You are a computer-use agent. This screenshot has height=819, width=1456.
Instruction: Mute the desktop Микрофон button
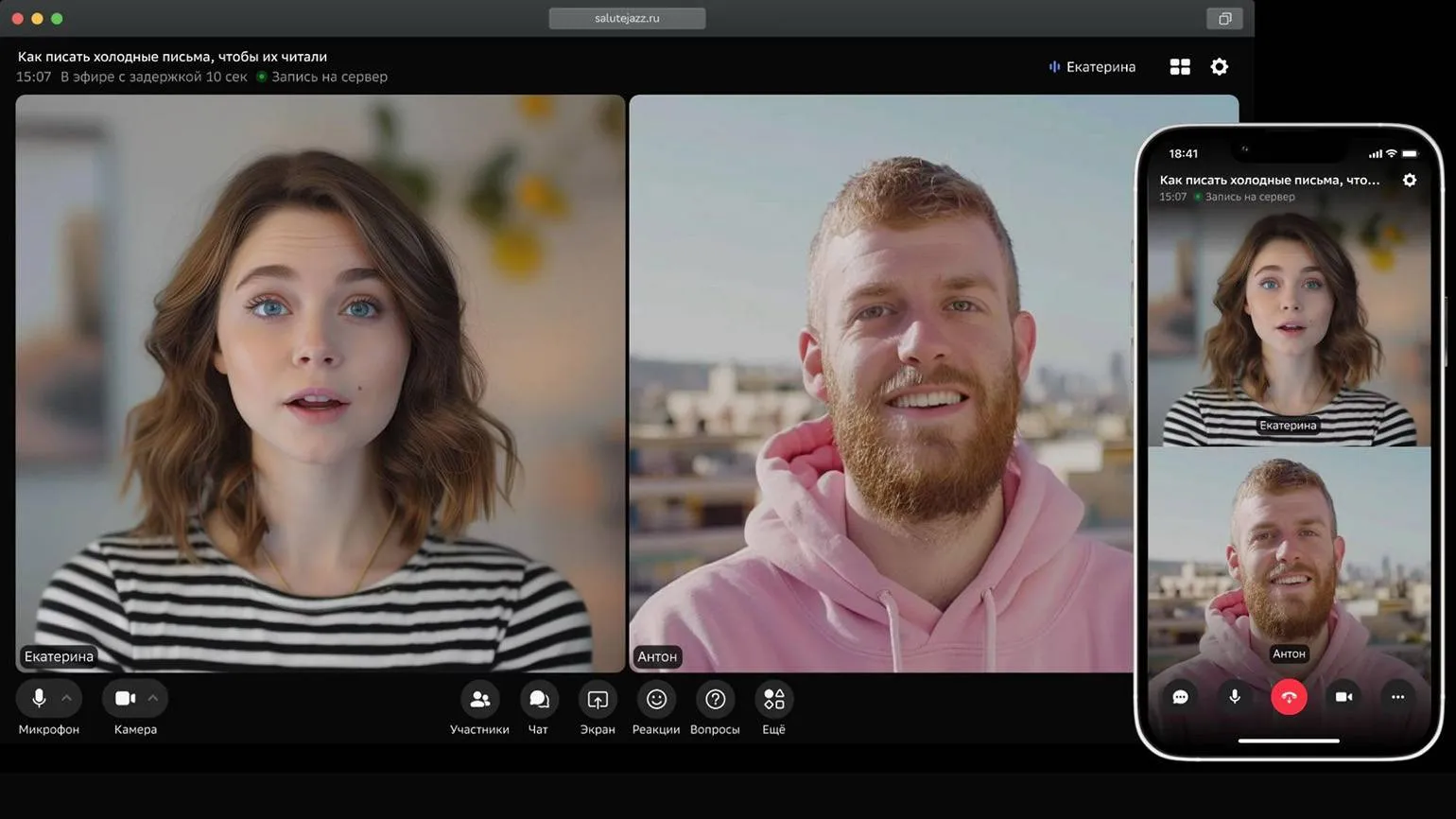[x=39, y=699]
